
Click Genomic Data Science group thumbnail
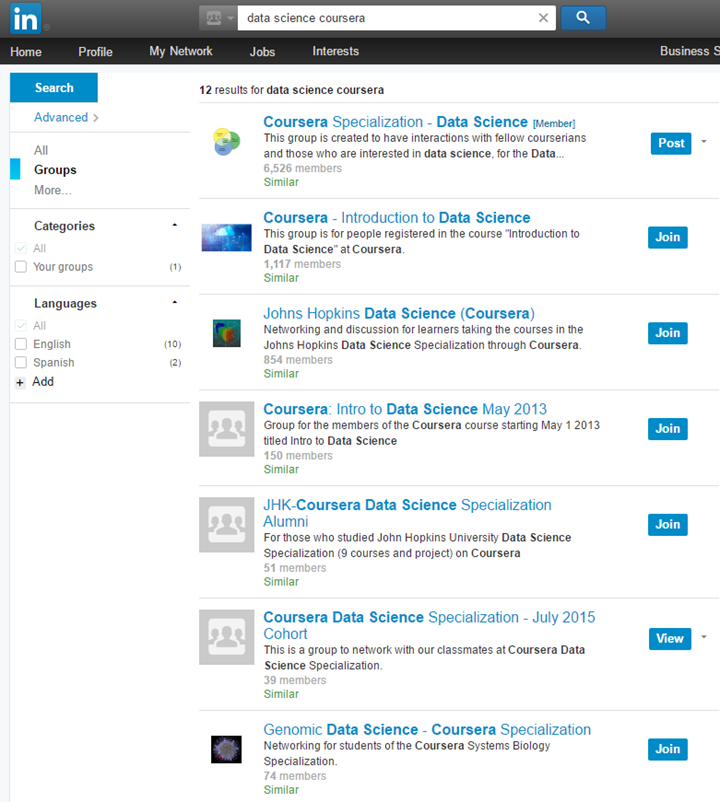[x=227, y=749]
